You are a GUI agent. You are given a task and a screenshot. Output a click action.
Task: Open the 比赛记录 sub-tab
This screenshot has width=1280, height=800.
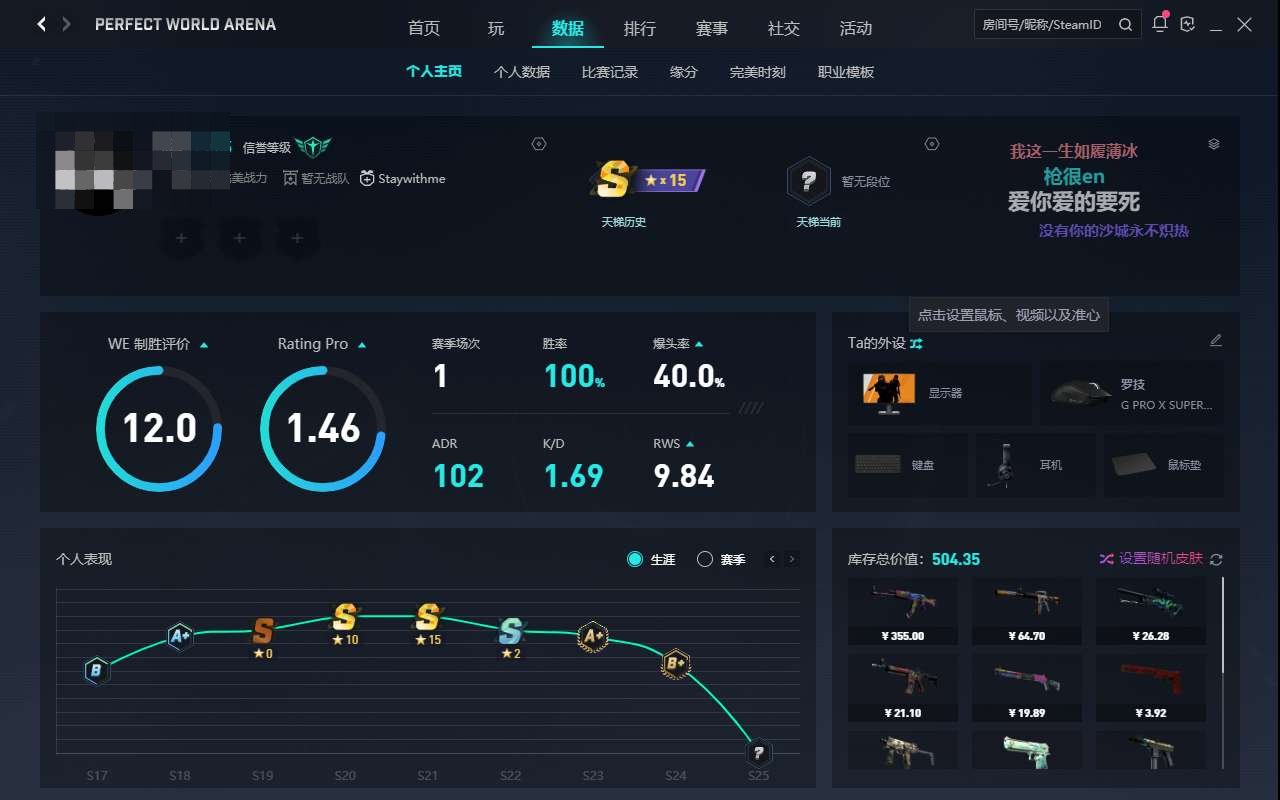point(610,72)
